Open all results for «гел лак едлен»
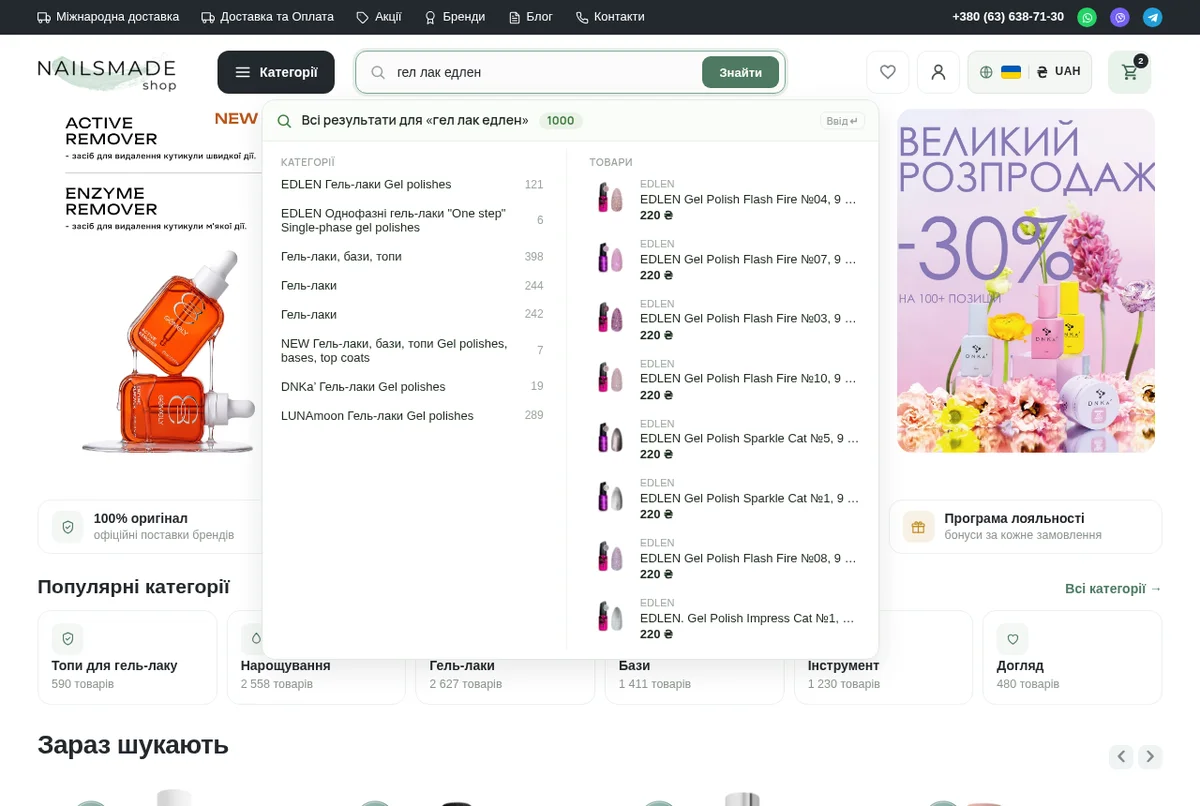 (x=570, y=121)
